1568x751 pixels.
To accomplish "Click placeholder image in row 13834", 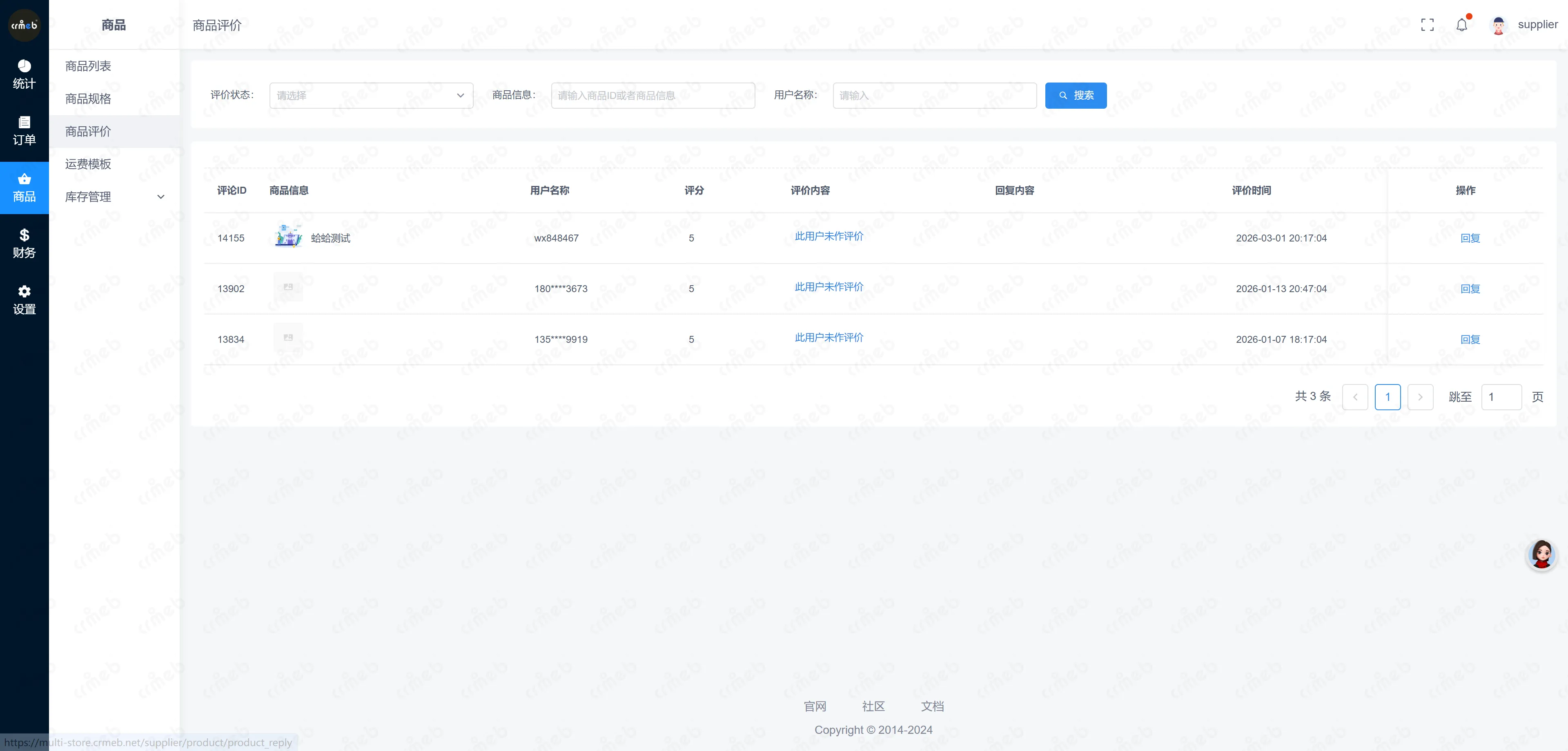I will pyautogui.click(x=289, y=338).
